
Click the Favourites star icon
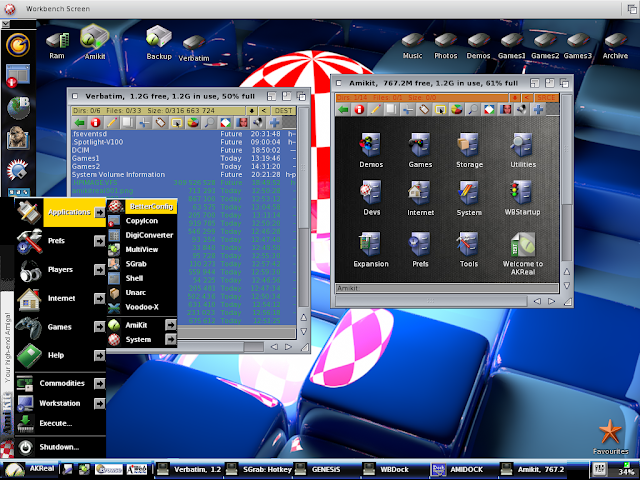coord(610,437)
